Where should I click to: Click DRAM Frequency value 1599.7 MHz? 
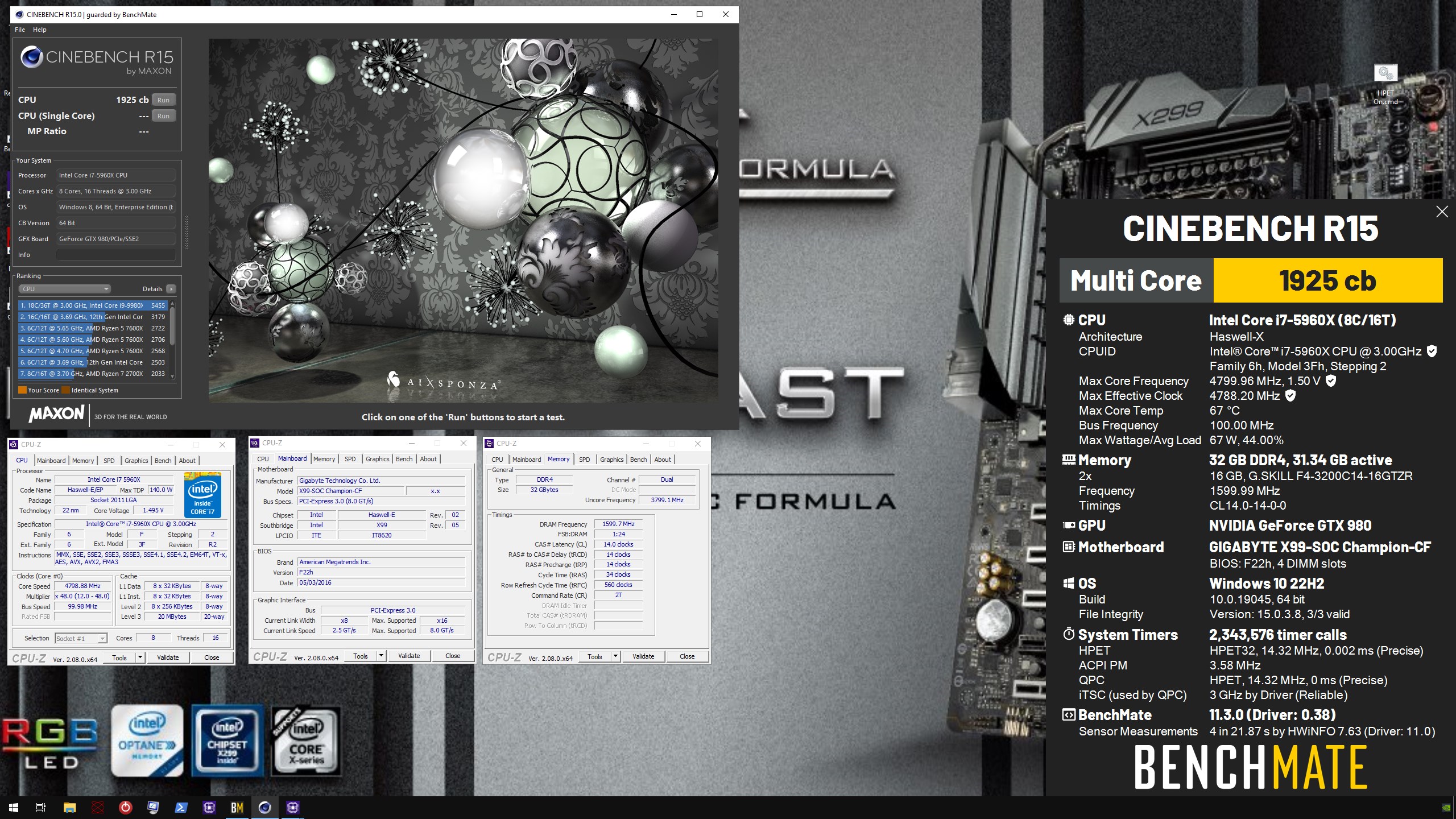pos(618,524)
